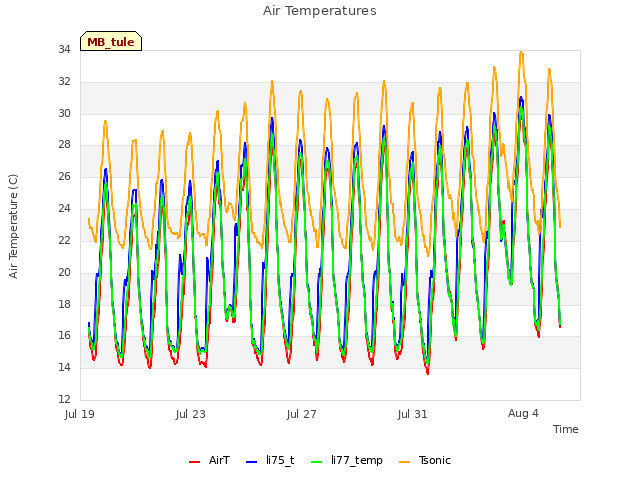Click the Air Temperature (C) axis label
Viewport: 640px width, 480px height.
(x=13, y=227)
